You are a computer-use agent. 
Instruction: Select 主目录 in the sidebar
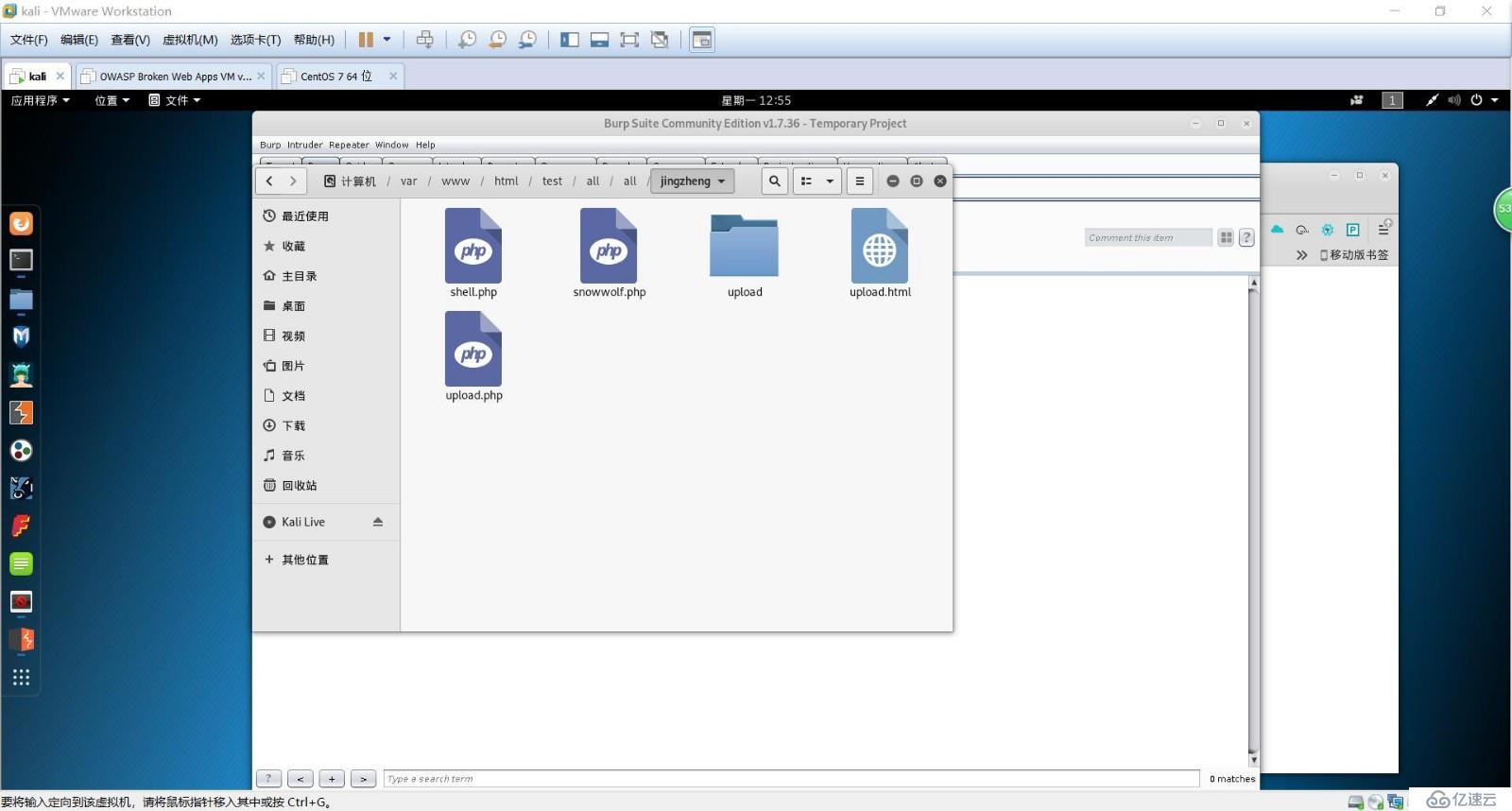pyautogui.click(x=326, y=276)
